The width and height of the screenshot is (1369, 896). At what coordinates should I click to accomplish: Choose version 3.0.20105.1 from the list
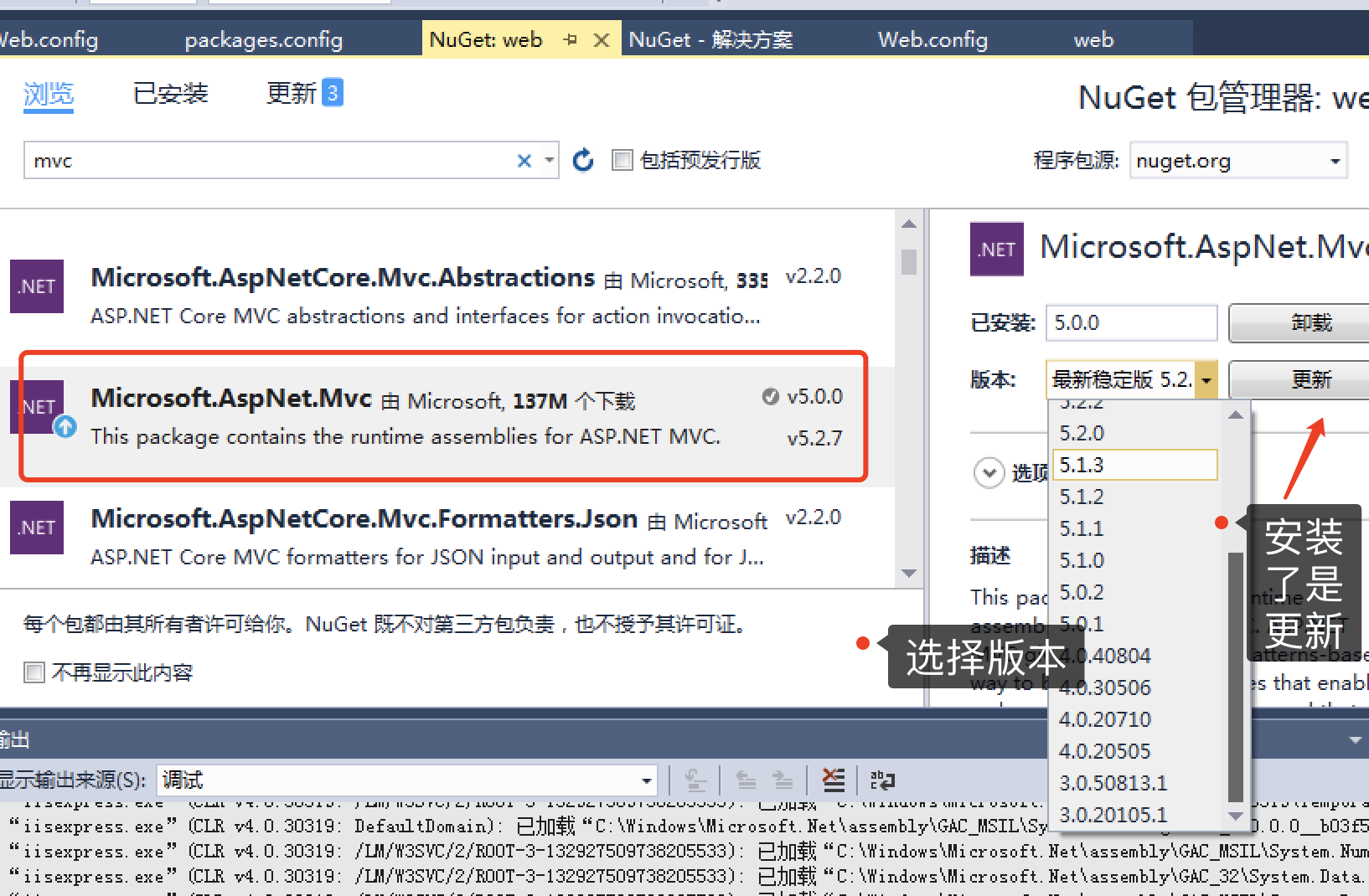pos(1134,815)
